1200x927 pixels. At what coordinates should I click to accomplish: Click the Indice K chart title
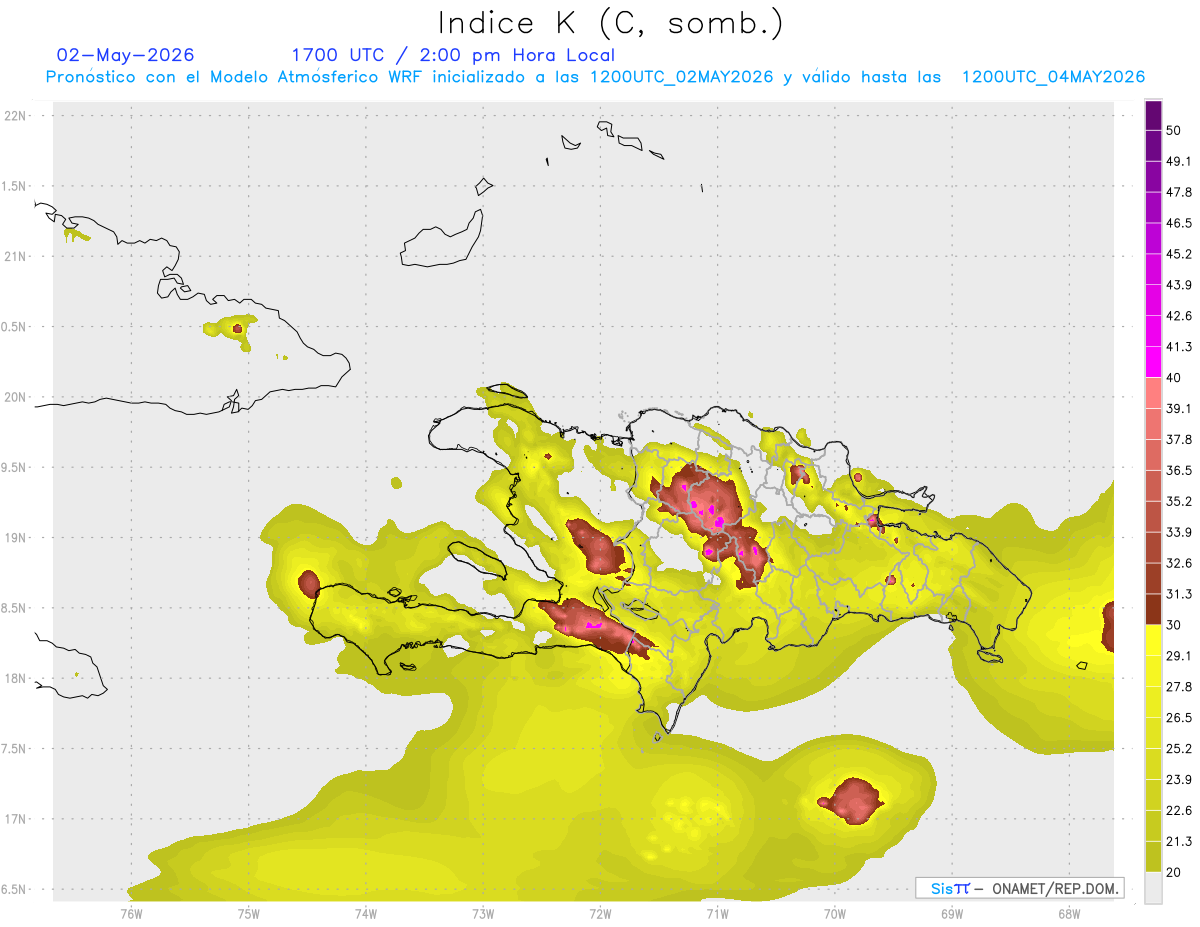click(x=610, y=23)
